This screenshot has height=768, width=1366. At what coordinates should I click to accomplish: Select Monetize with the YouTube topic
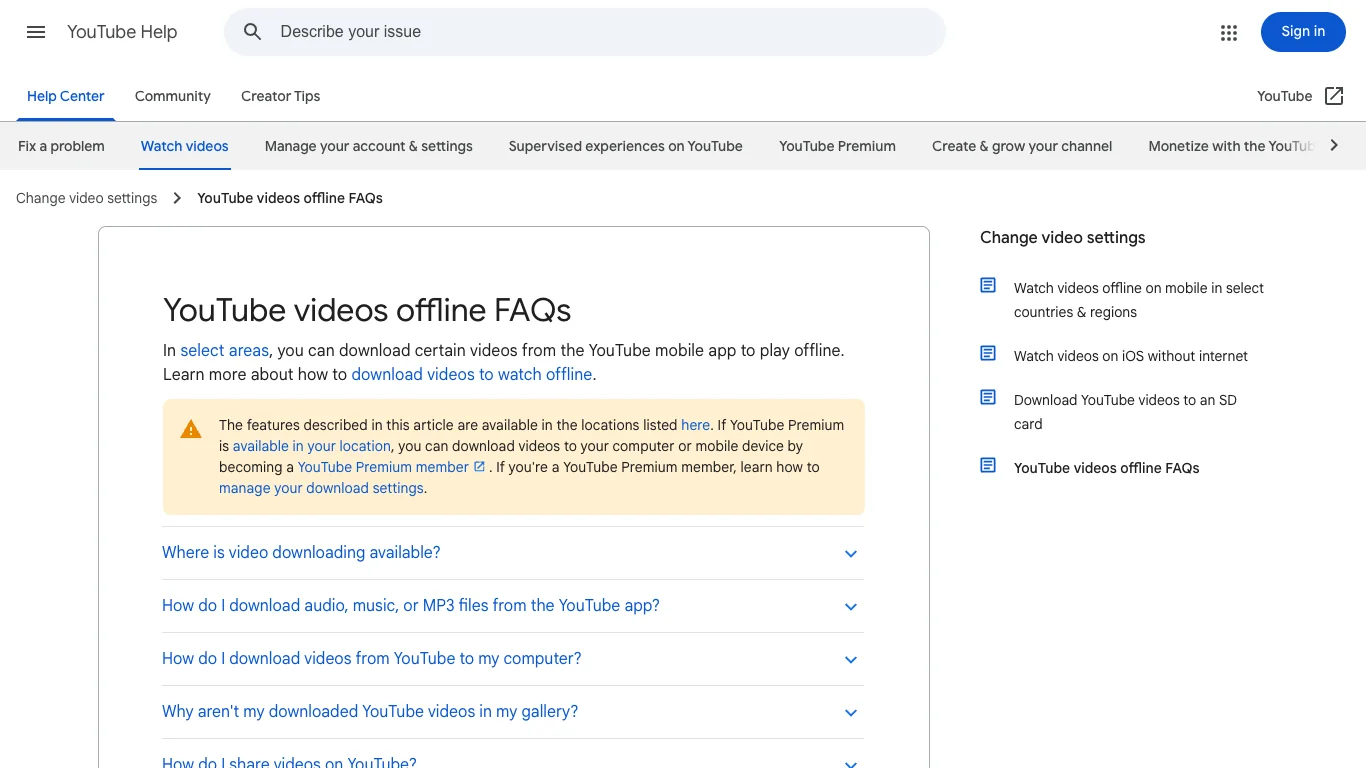click(x=1230, y=146)
